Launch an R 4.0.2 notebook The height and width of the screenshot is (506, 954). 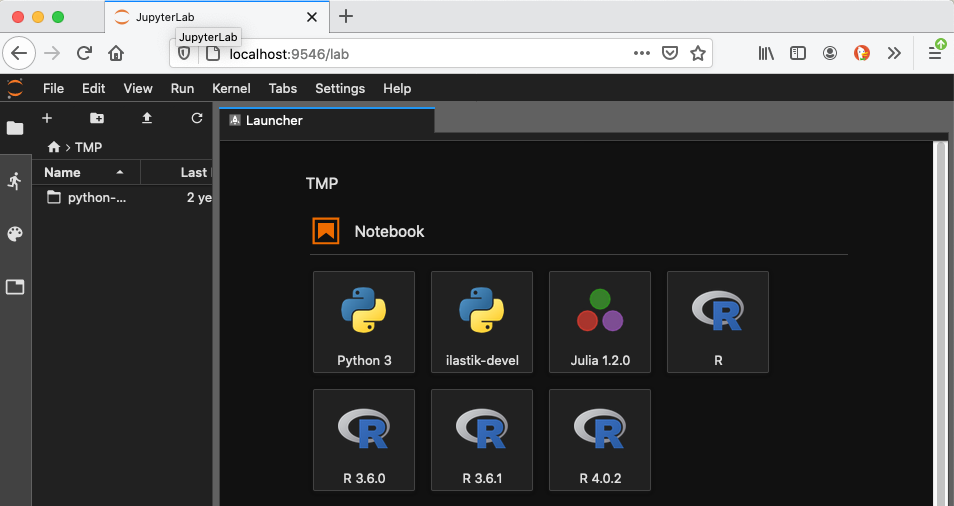(x=600, y=440)
